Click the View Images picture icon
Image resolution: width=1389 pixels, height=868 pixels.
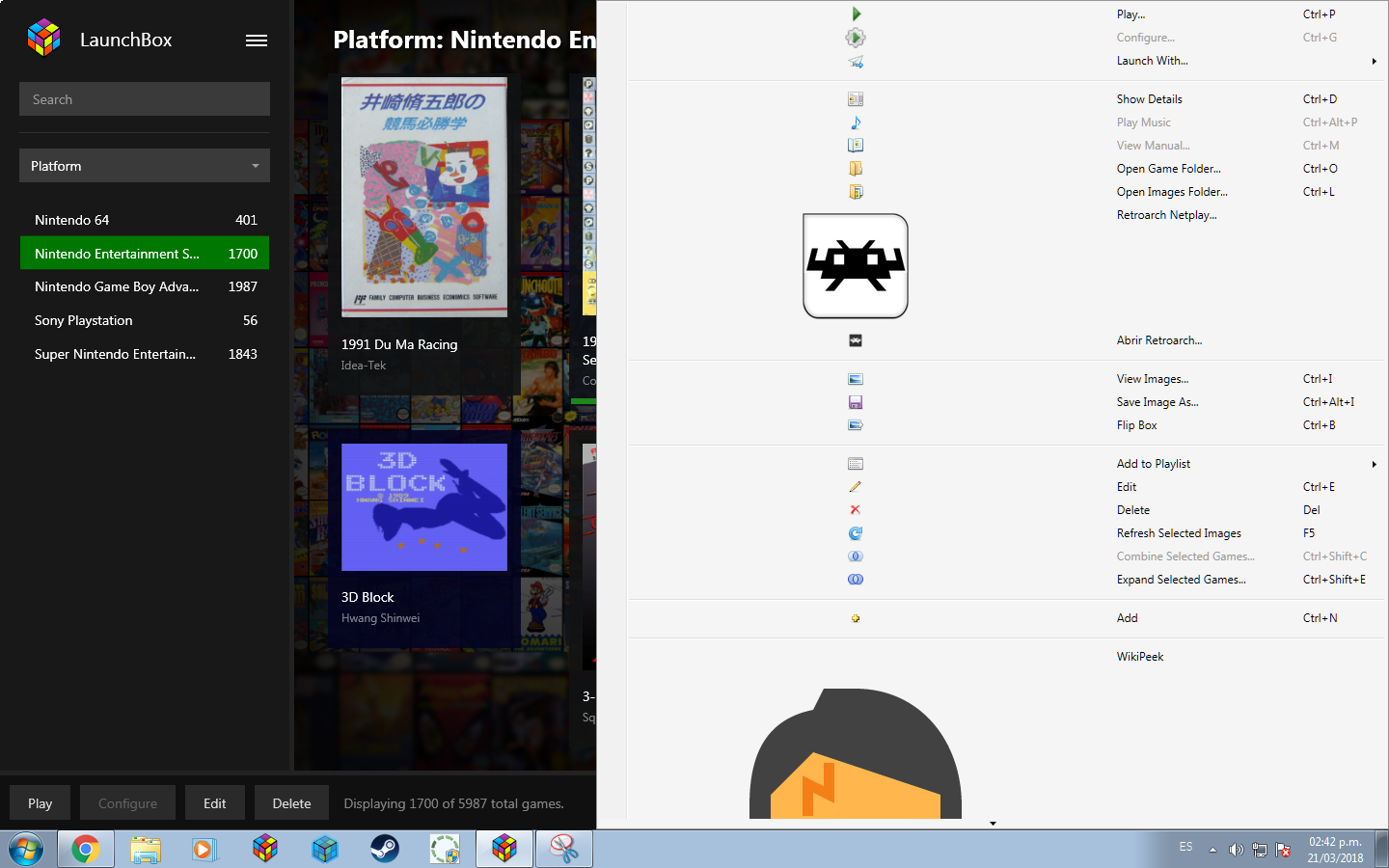856,379
